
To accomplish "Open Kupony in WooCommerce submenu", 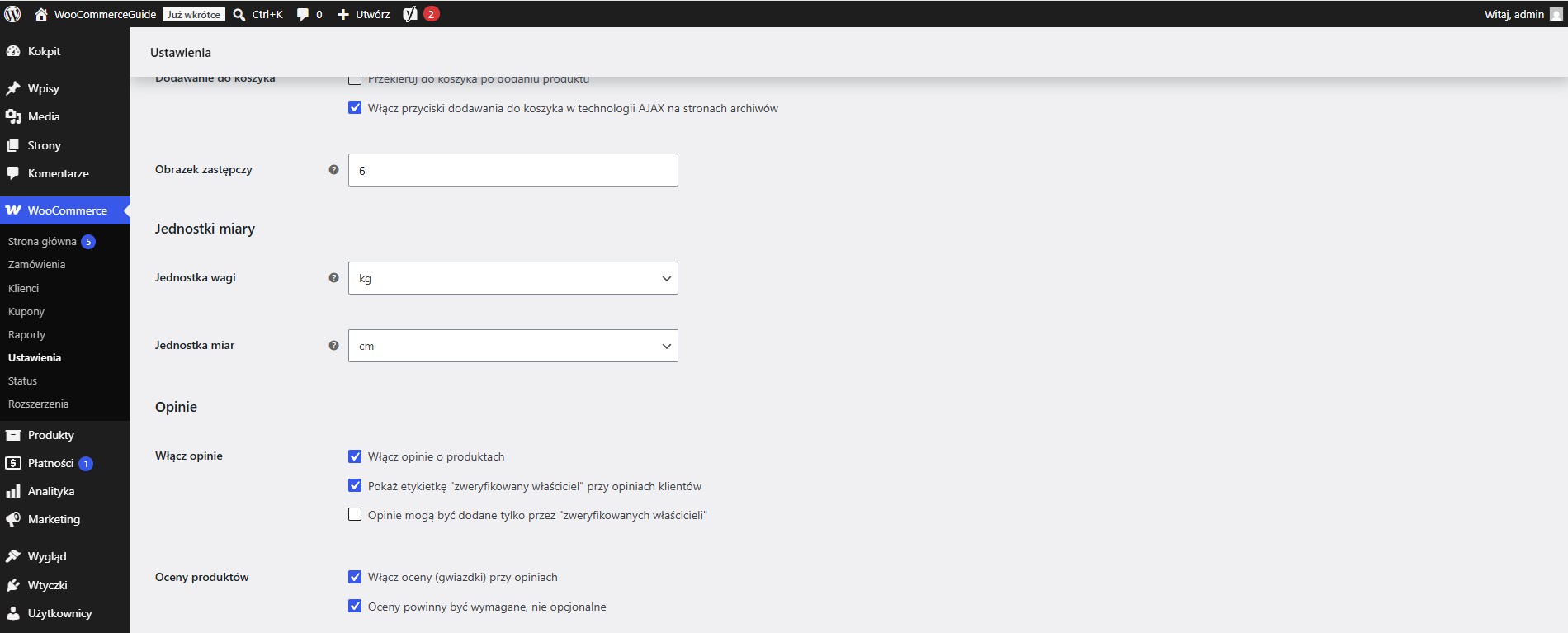I will (26, 311).
